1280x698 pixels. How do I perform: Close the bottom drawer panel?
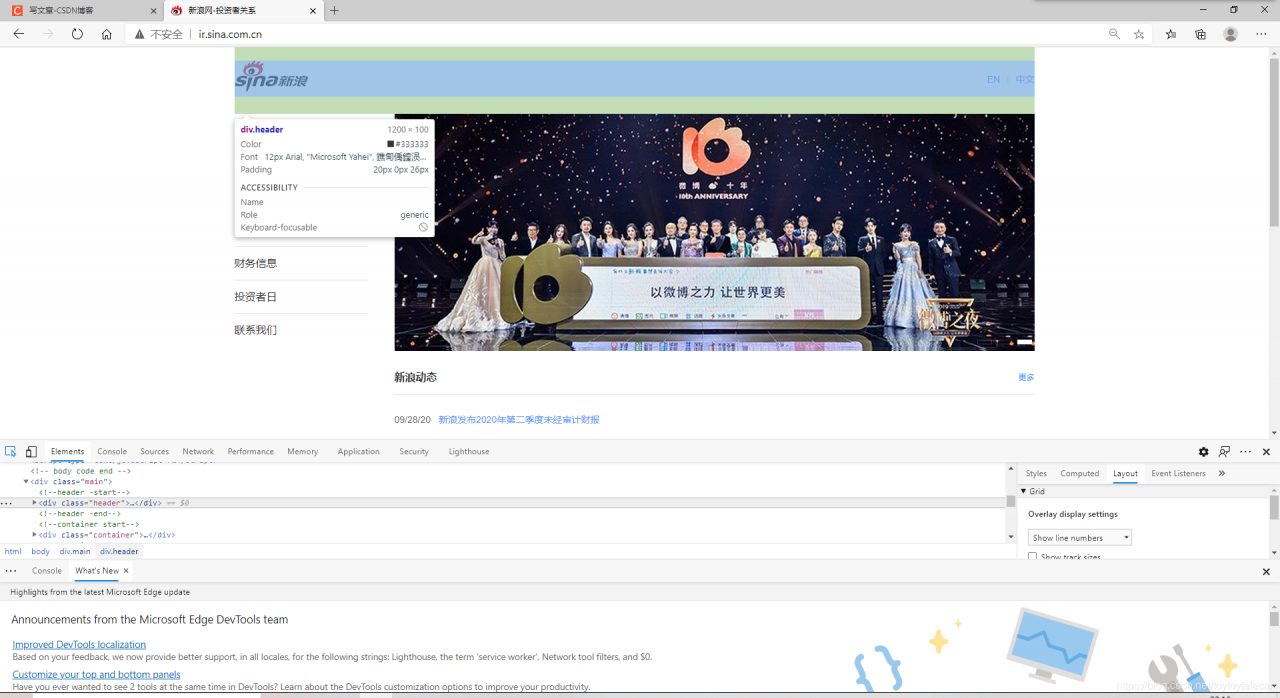point(1266,572)
